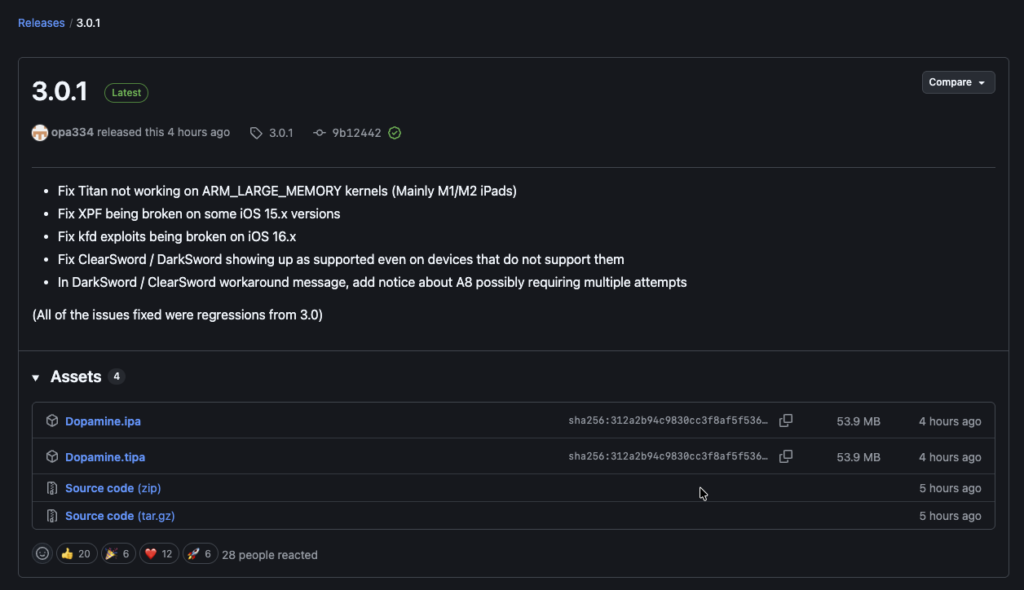Click the package icon beside Dopamine.ipa
The image size is (1024, 590).
tap(52, 421)
